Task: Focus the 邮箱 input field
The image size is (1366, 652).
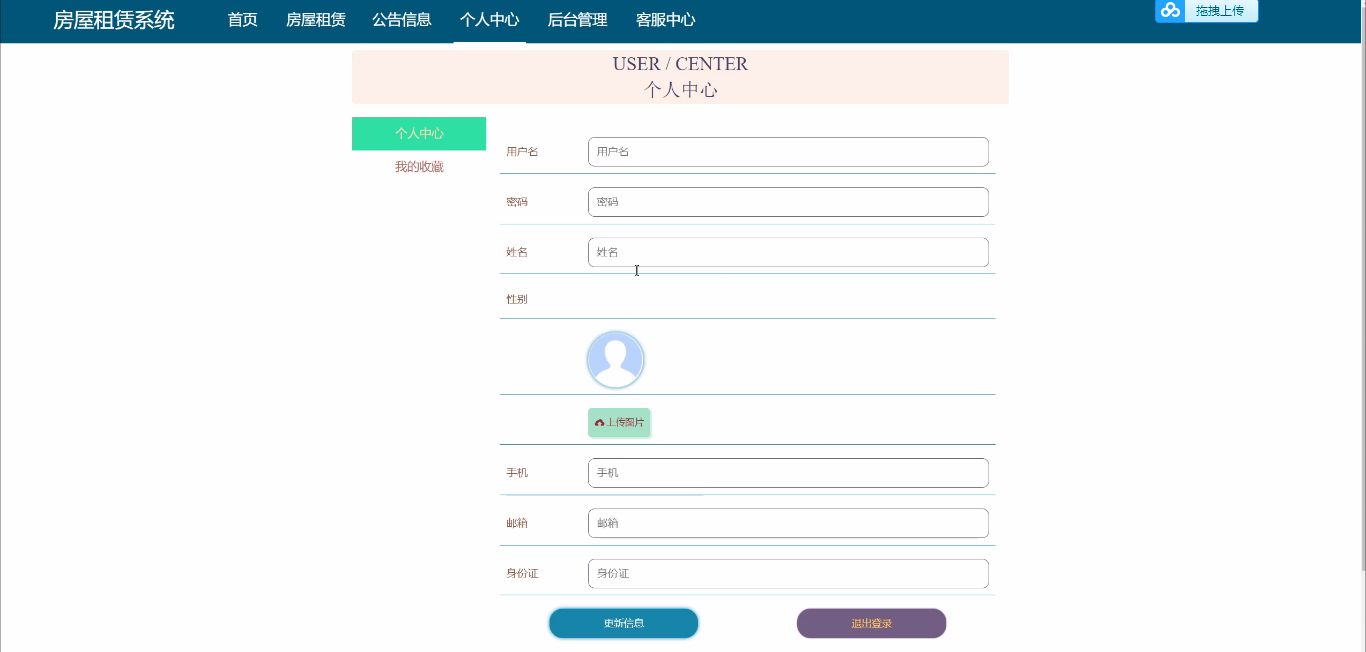Action: pyautogui.click(x=788, y=523)
